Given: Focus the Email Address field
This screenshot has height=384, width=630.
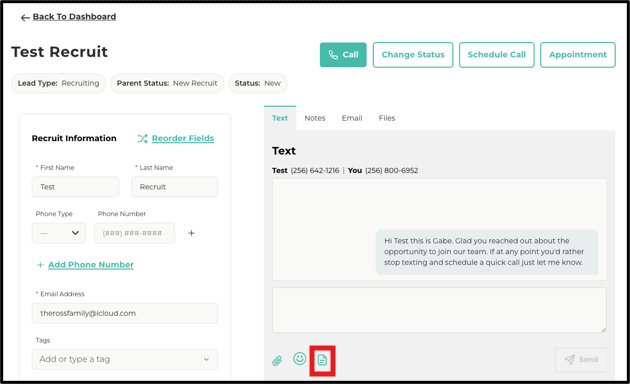Looking at the screenshot, I should pos(125,313).
